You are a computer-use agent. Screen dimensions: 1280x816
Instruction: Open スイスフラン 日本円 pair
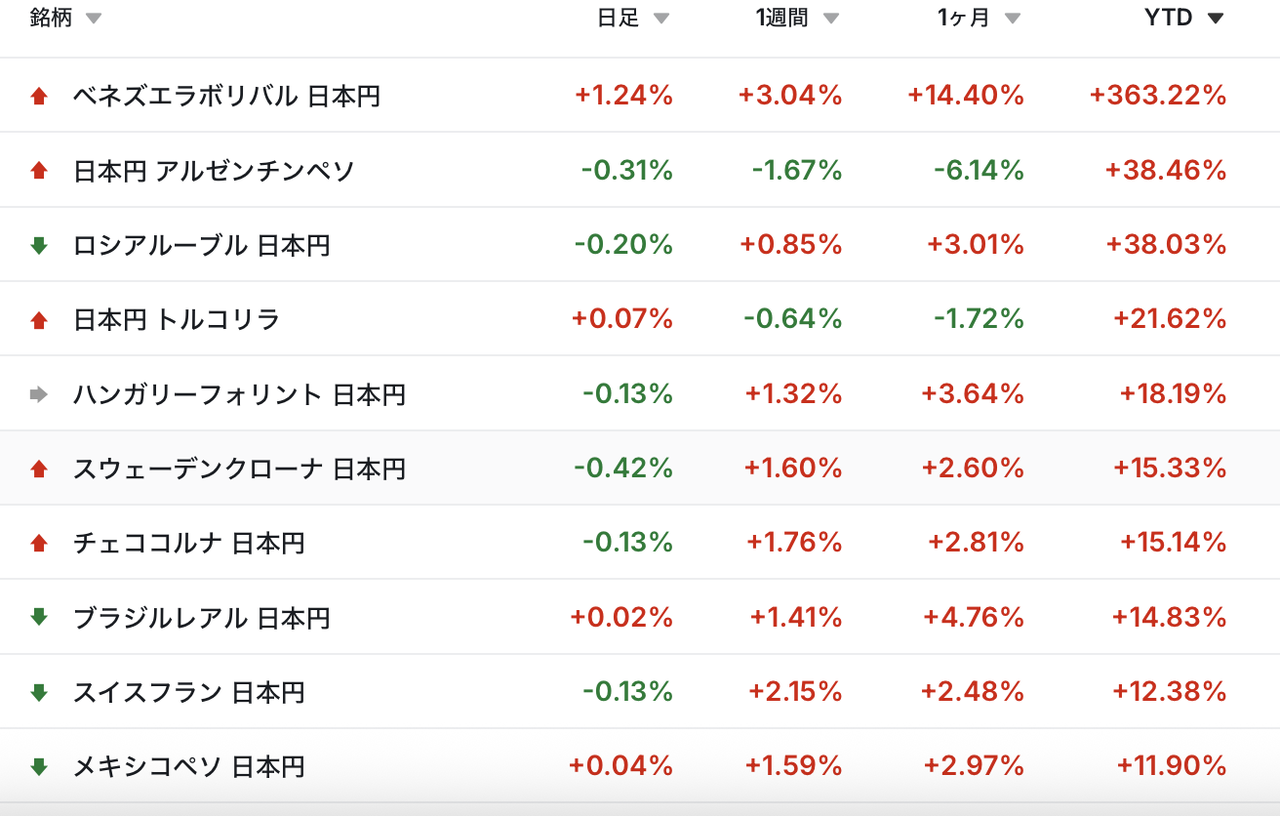(x=189, y=692)
